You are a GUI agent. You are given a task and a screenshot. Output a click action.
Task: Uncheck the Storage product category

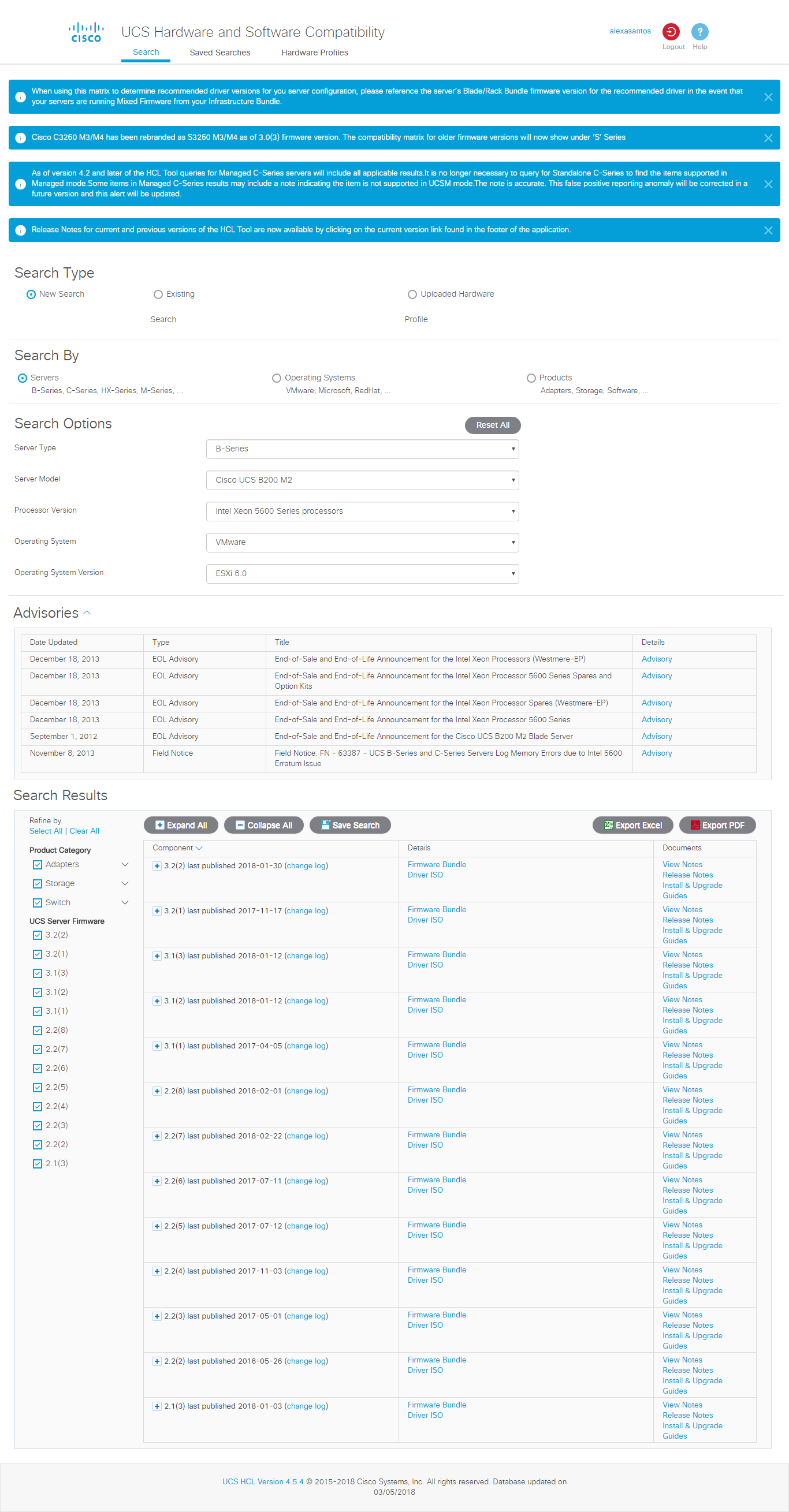[x=38, y=884]
